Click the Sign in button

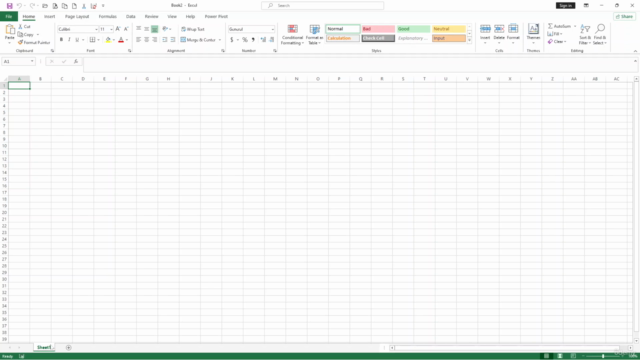pyautogui.click(x=565, y=5)
